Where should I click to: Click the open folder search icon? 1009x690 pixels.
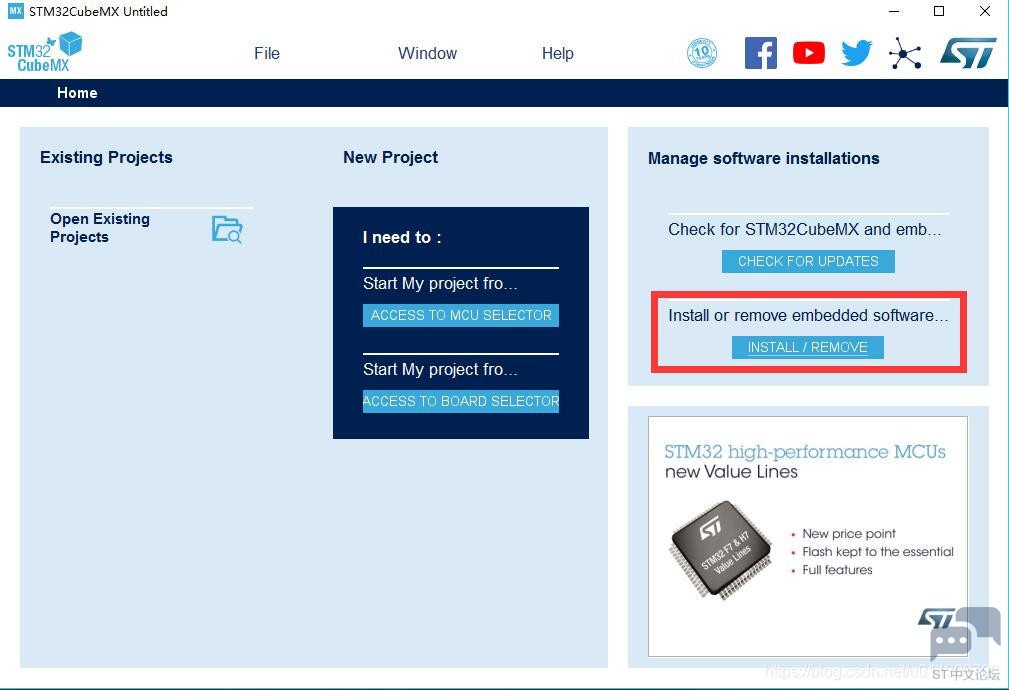click(x=227, y=229)
